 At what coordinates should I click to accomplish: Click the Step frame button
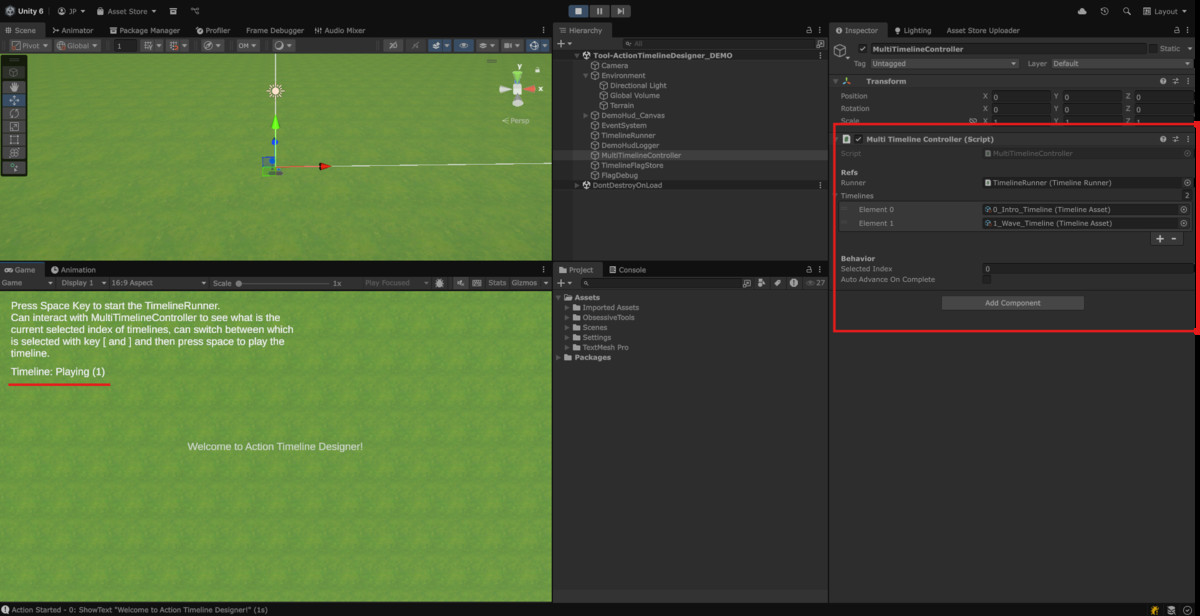(620, 11)
